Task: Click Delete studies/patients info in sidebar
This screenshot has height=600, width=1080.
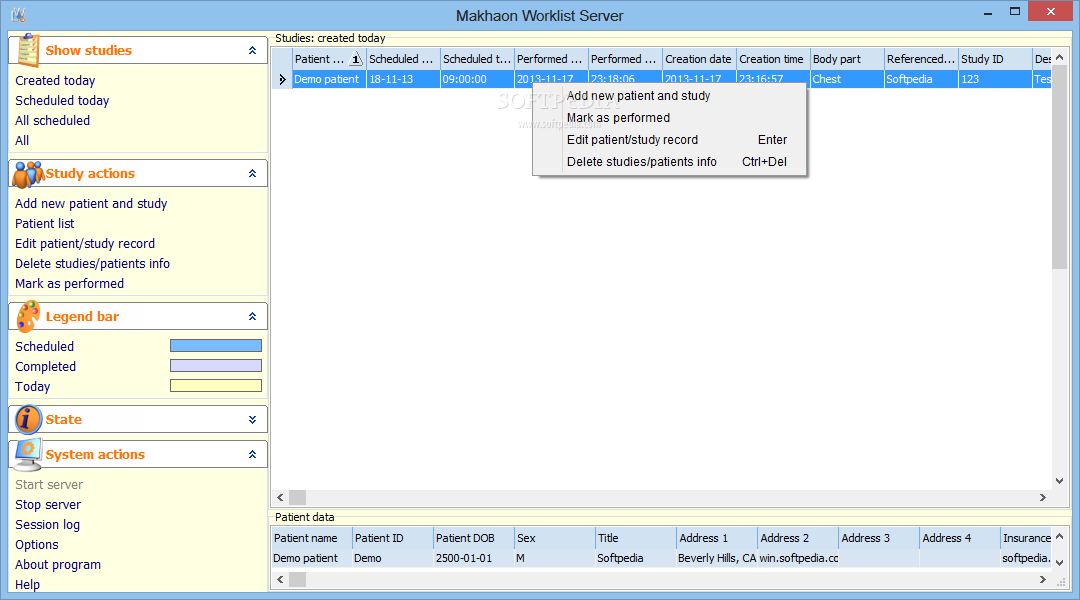Action: click(x=92, y=264)
